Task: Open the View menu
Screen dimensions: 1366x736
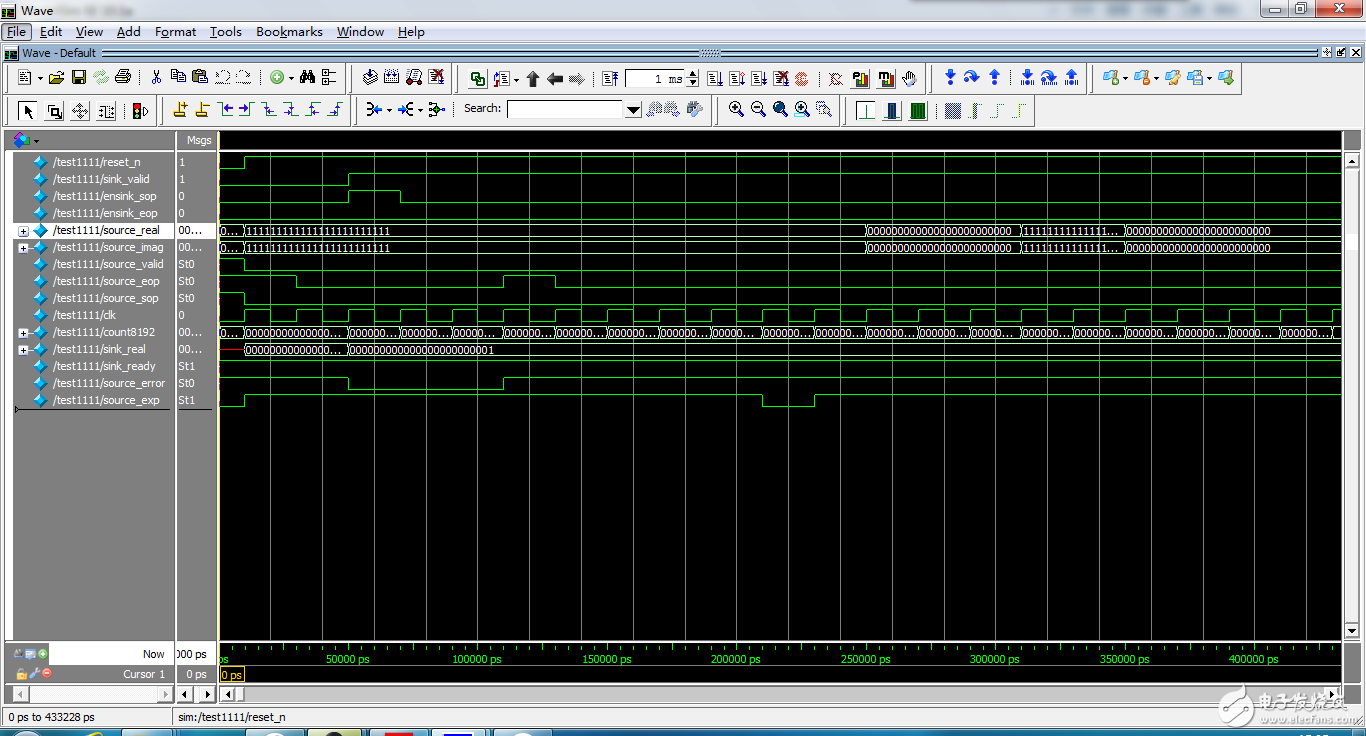Action: [x=89, y=32]
